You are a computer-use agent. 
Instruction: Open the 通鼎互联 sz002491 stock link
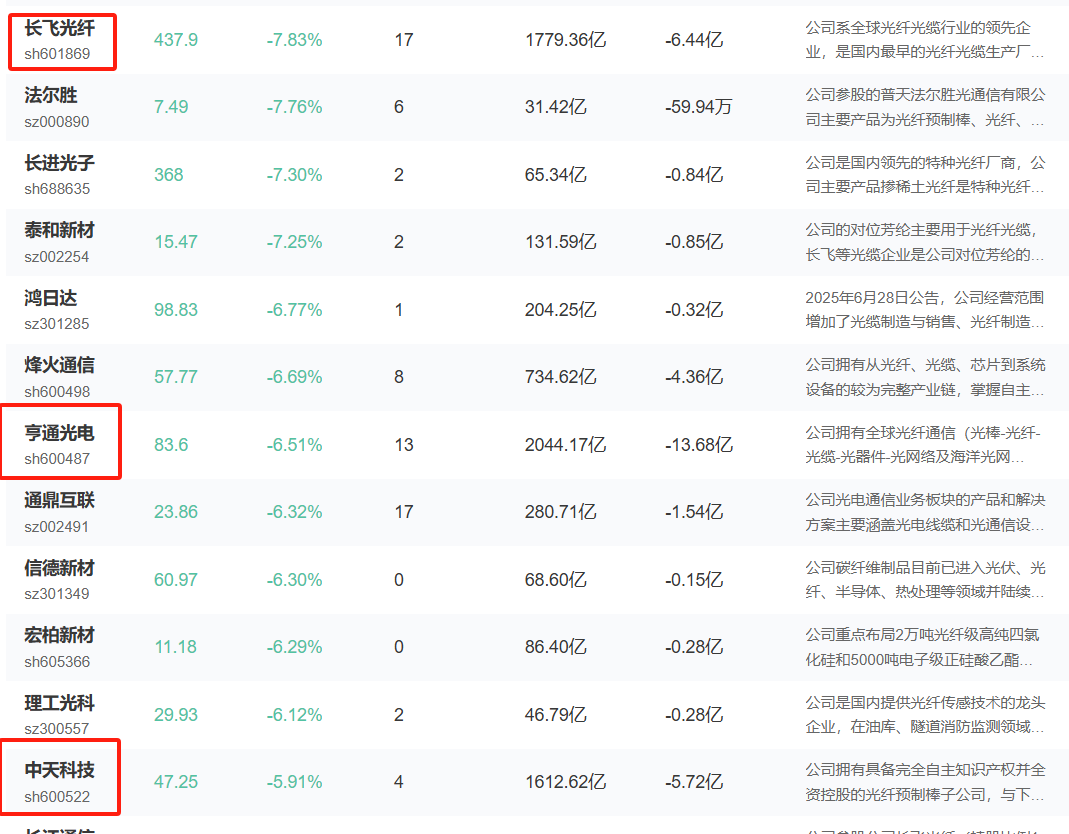(x=59, y=513)
